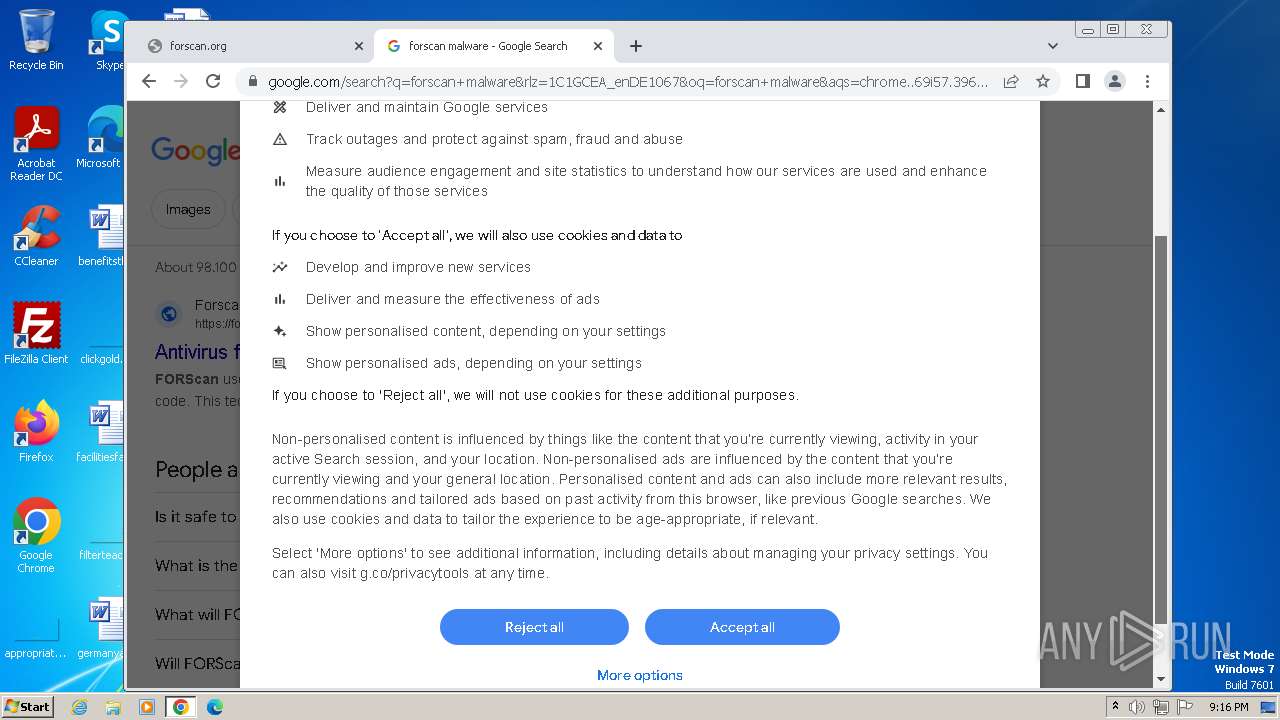Open the Windows Start menu
The image size is (1280, 720).
coord(27,707)
